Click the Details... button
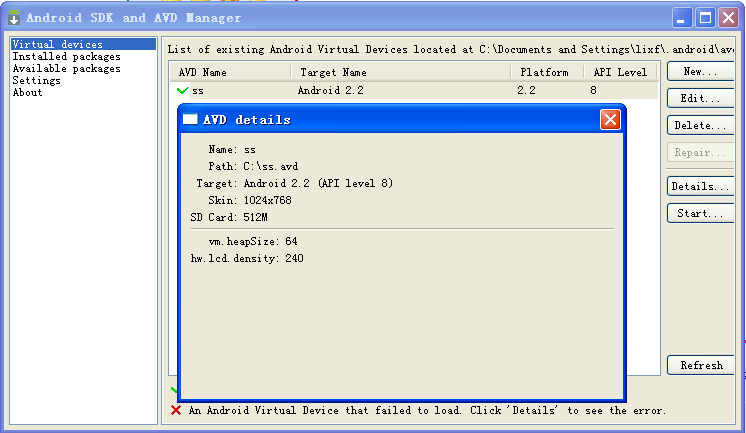This screenshot has height=433, width=746. click(x=700, y=187)
